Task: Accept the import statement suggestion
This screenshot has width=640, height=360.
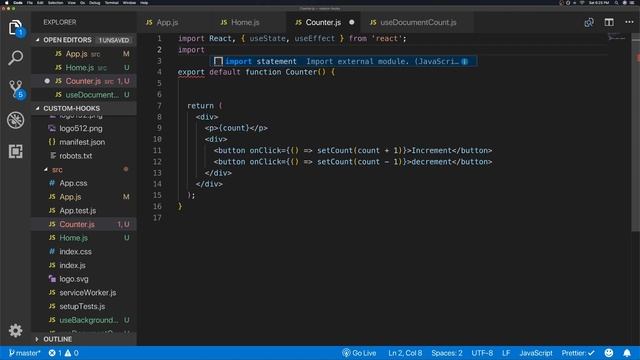Action: pyautogui.click(x=343, y=61)
